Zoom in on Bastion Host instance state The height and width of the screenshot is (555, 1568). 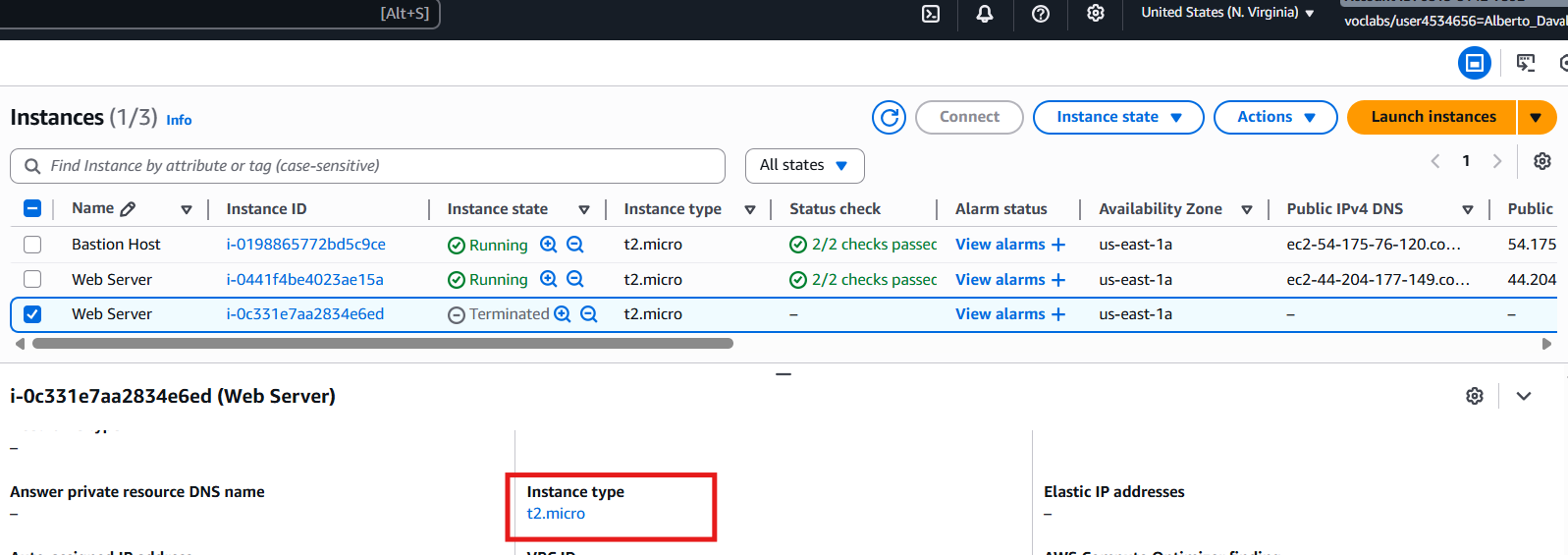pyautogui.click(x=549, y=245)
